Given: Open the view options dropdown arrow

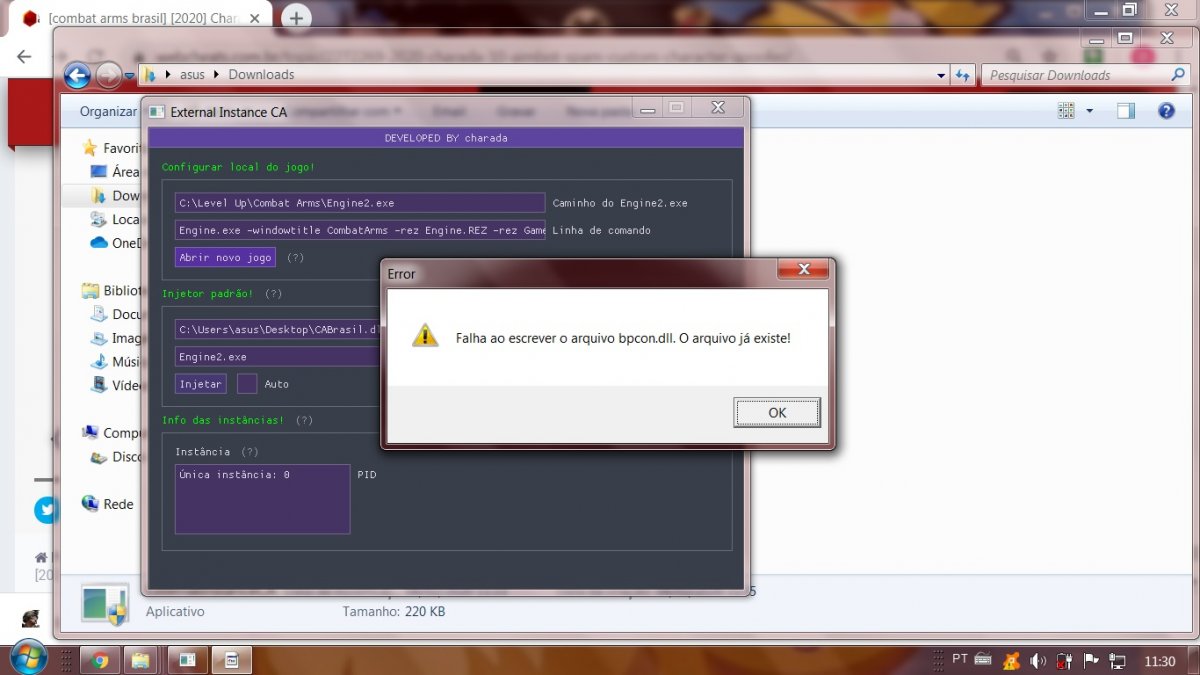Looking at the screenshot, I should tap(1090, 111).
